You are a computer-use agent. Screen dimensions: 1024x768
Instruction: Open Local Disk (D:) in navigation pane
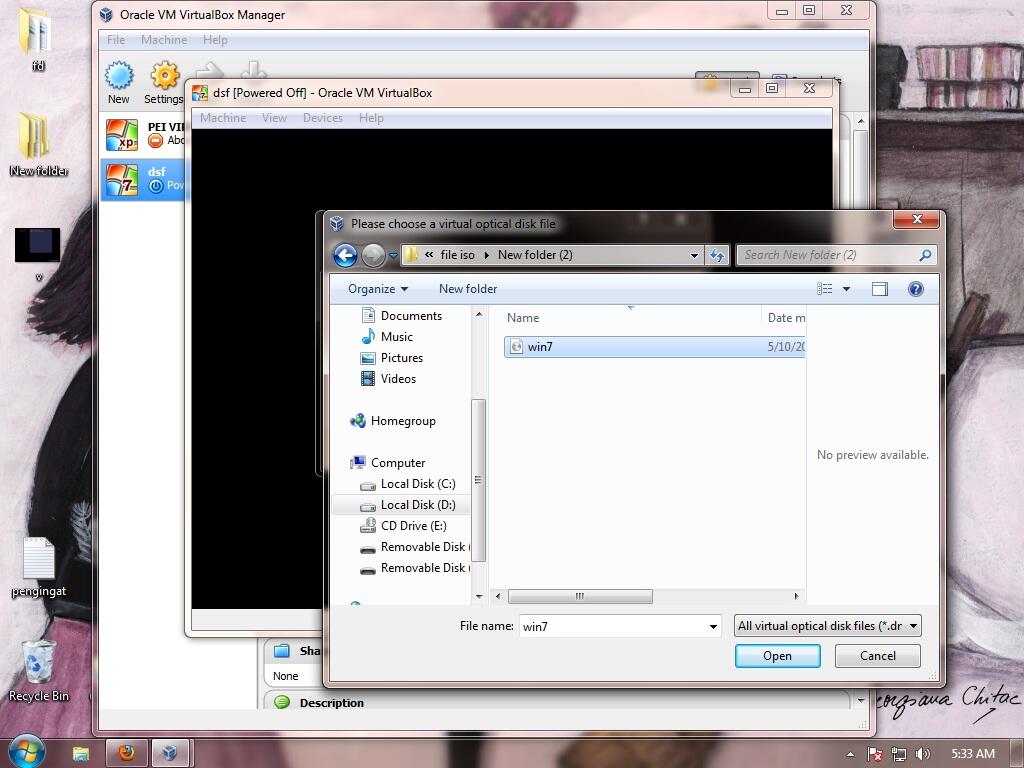coord(408,505)
